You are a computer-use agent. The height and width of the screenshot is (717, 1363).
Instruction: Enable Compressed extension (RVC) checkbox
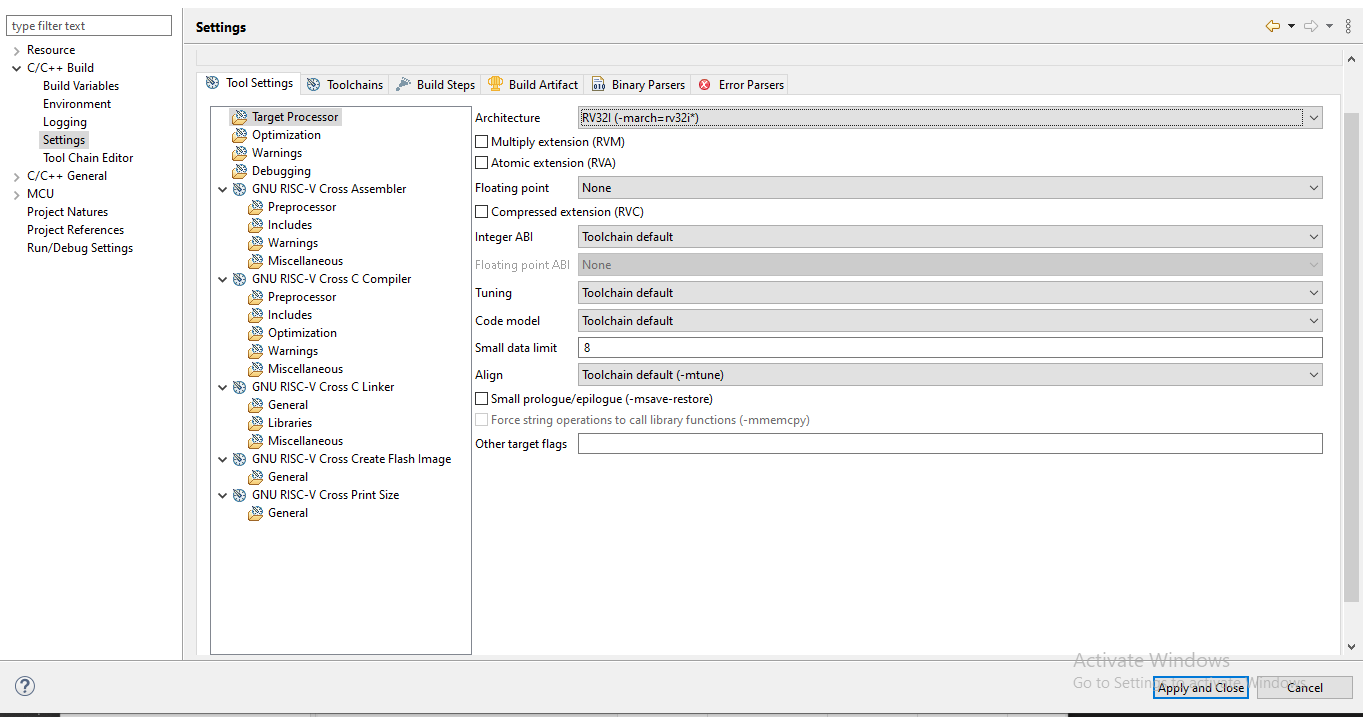coord(482,212)
